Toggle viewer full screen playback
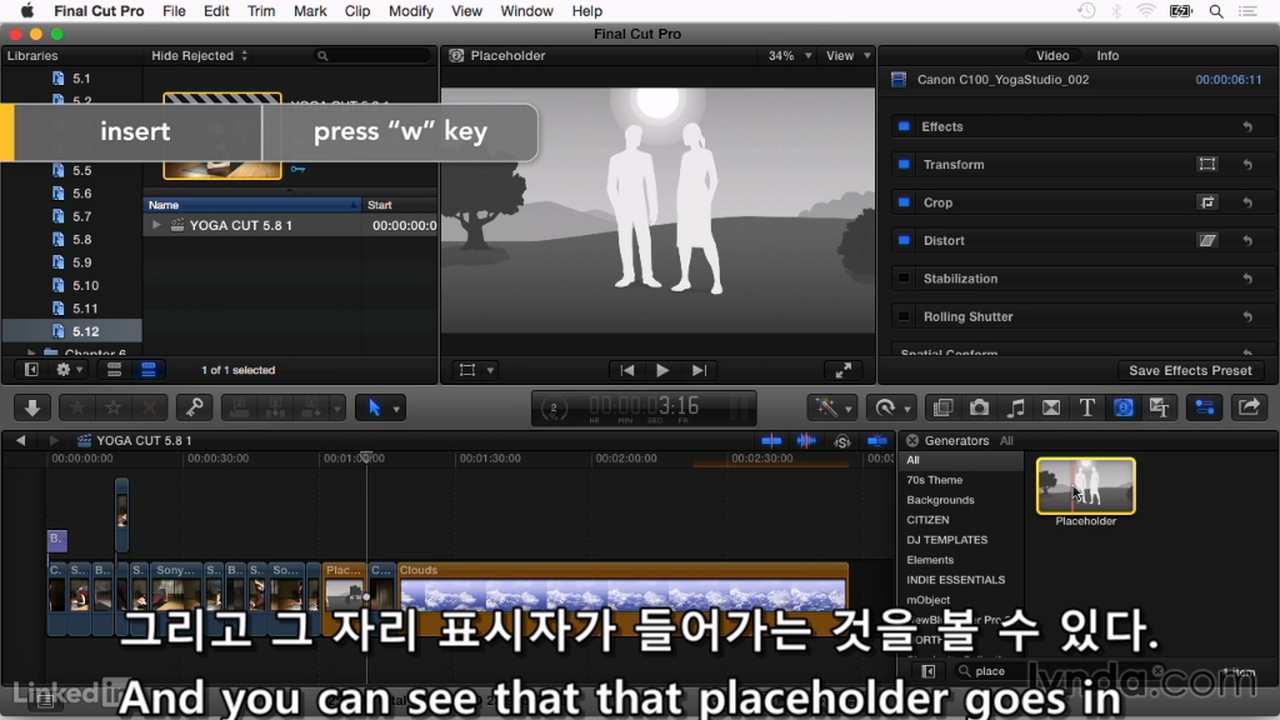Viewport: 1280px width, 720px height. (843, 370)
